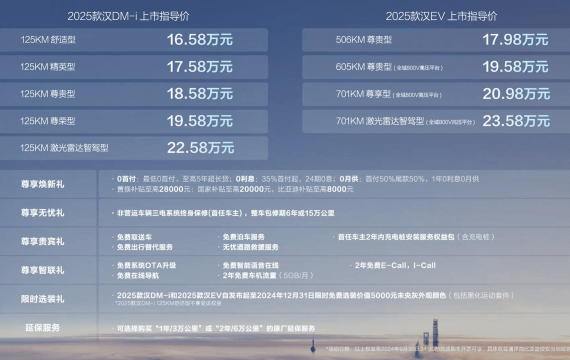Open the 尊享智联礼 label
The height and width of the screenshot is (360, 570).
tap(43, 270)
